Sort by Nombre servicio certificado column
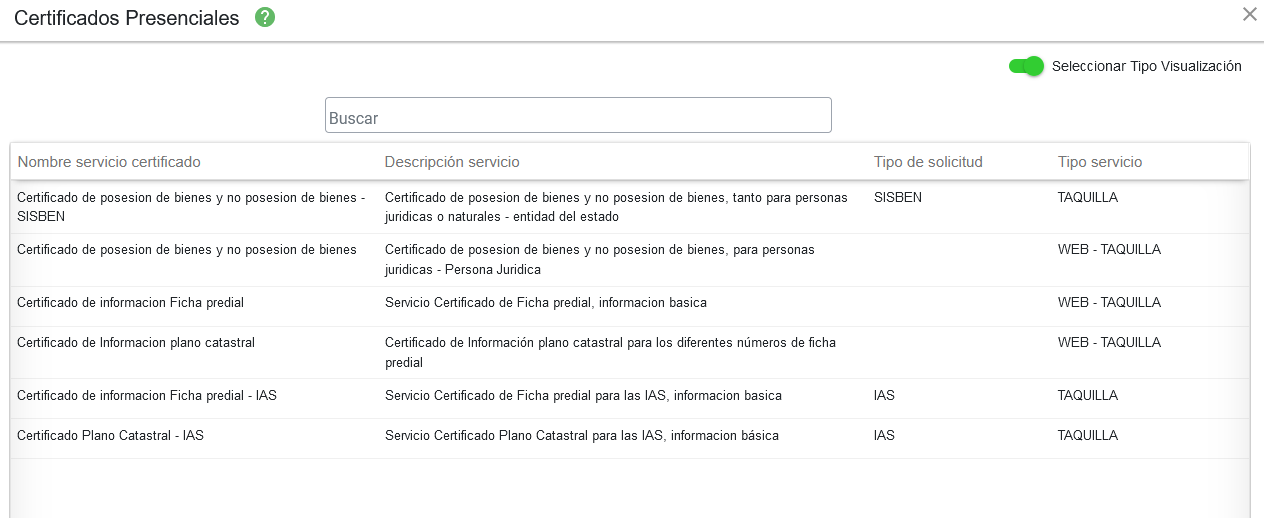This screenshot has height=518, width=1264. coord(109,162)
